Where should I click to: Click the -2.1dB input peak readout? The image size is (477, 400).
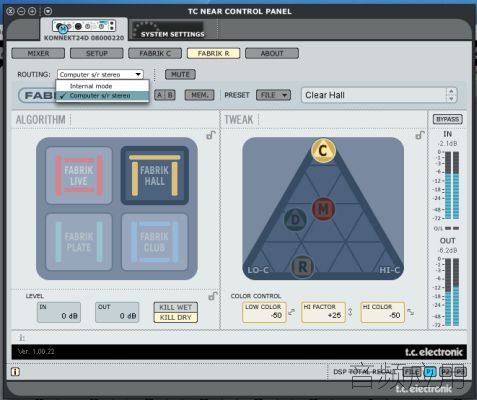click(x=447, y=144)
